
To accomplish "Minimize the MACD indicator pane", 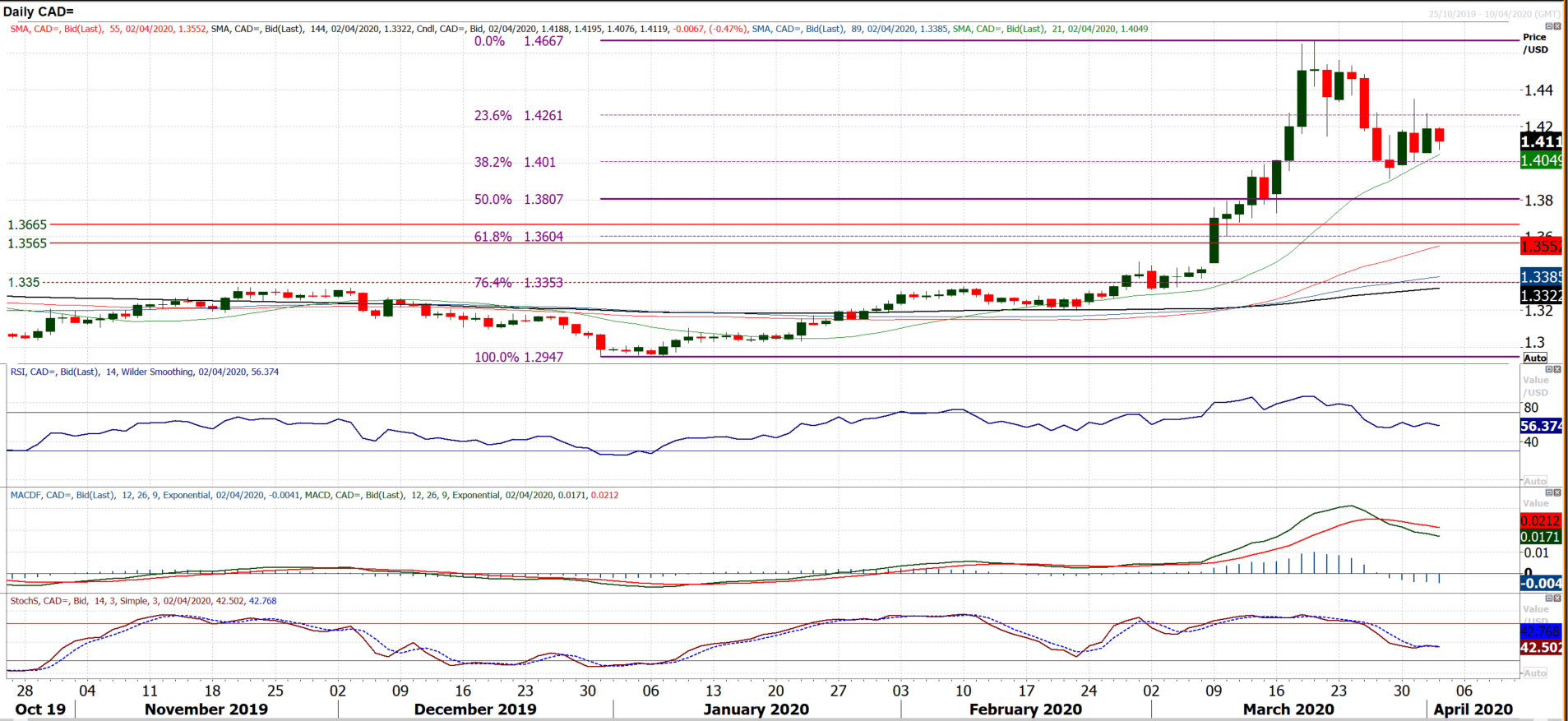I will 1549,492.
